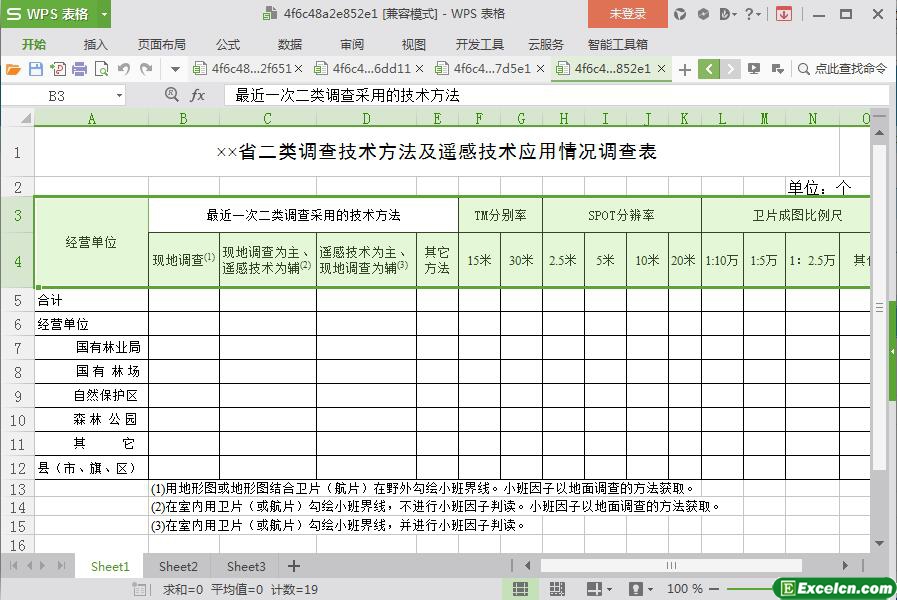Switch to Normal view icon in status bar

pos(520,589)
